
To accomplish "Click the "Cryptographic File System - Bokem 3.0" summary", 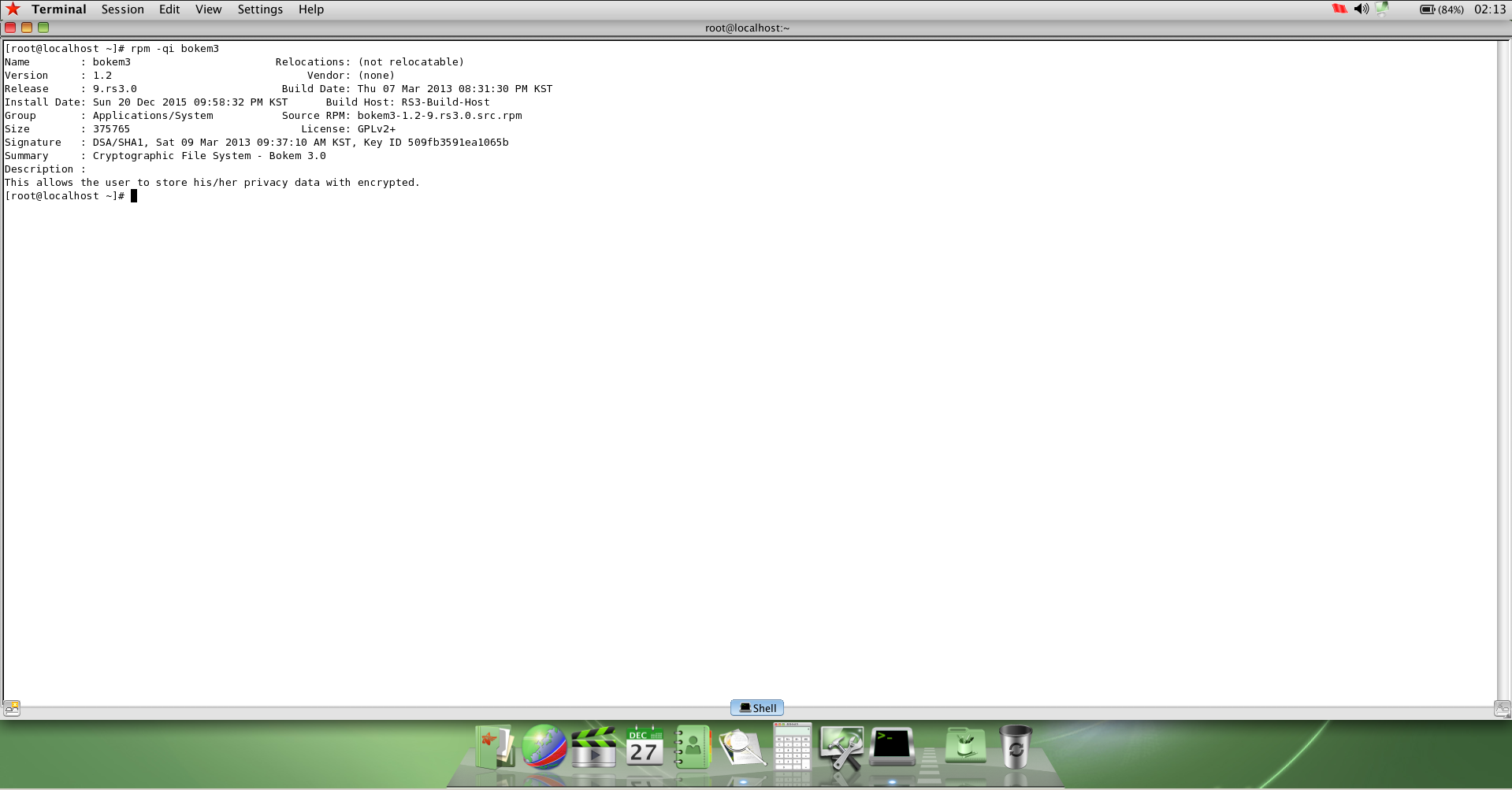I will click(210, 156).
